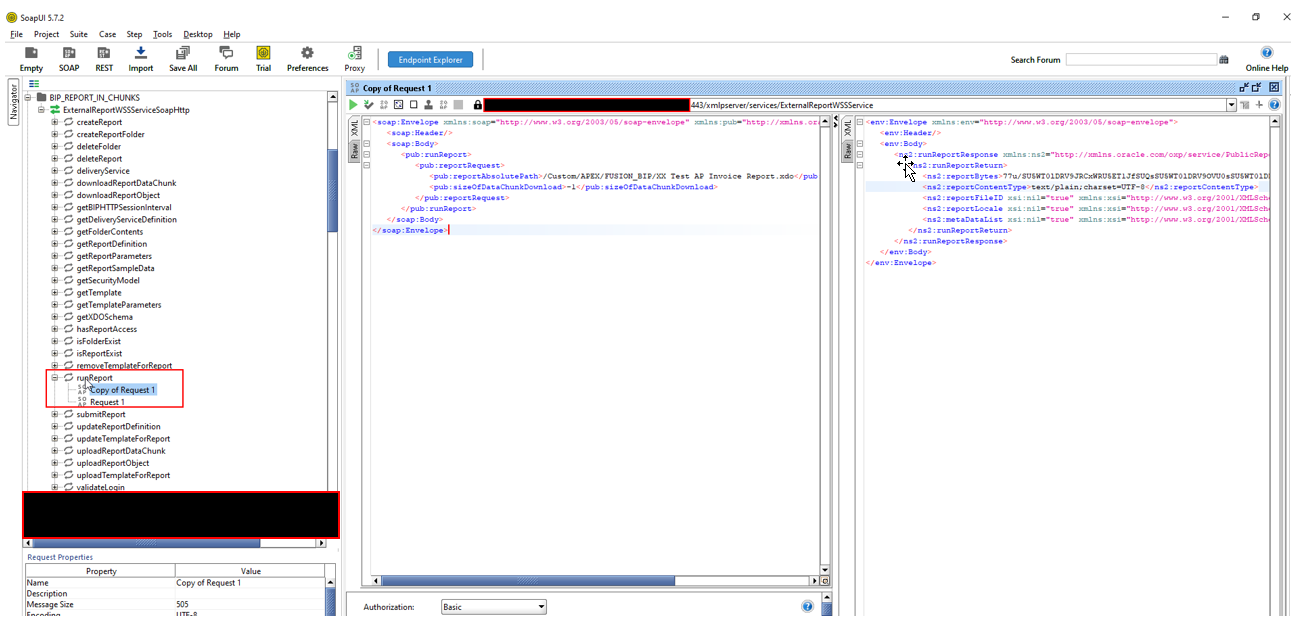This screenshot has height=621, width=1291.
Task: Open the Request Properties panel header
Action: tap(60, 557)
